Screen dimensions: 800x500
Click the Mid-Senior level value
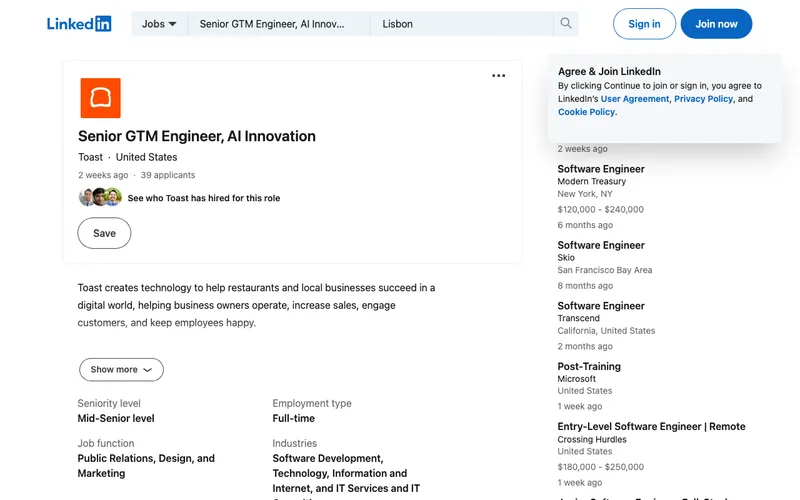click(x=116, y=418)
